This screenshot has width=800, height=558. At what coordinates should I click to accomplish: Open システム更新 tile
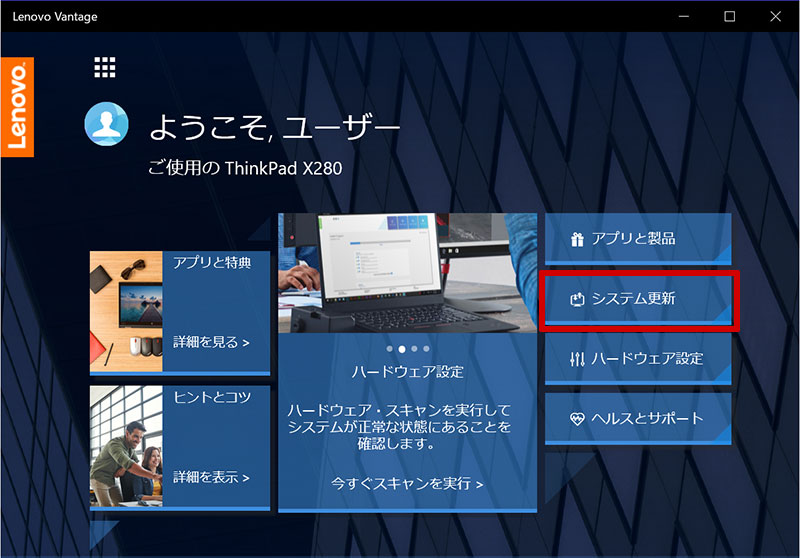[x=638, y=299]
